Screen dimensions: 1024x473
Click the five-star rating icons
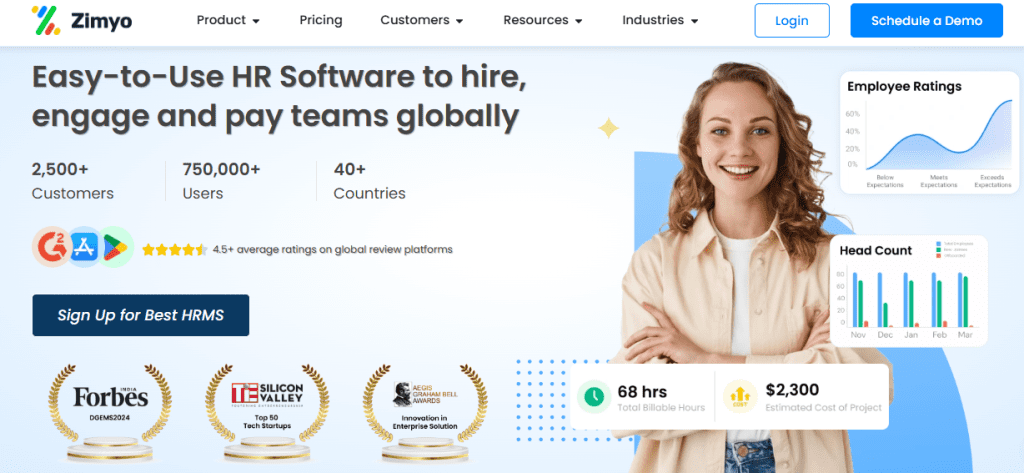click(174, 250)
